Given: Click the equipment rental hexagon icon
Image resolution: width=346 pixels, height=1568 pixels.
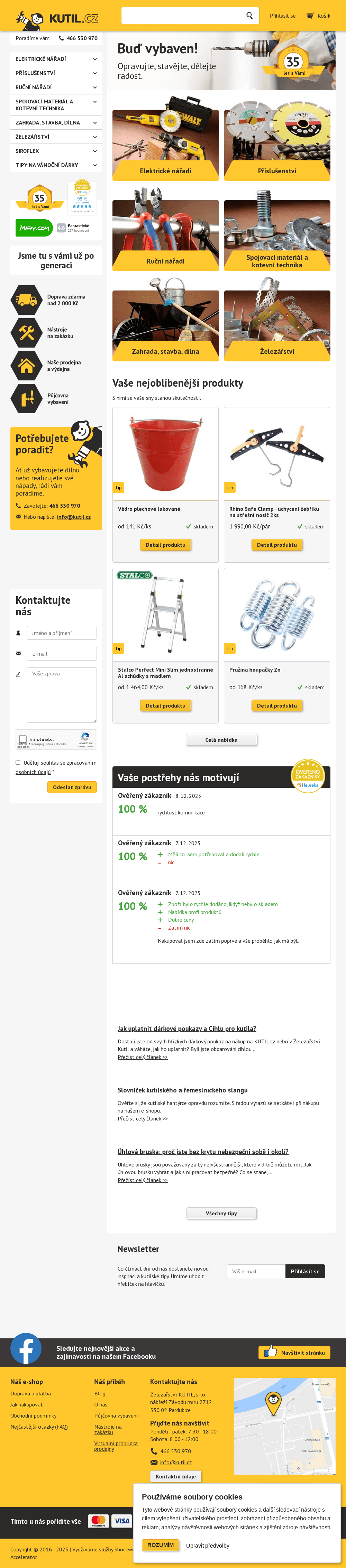Looking at the screenshot, I should pos(26,399).
